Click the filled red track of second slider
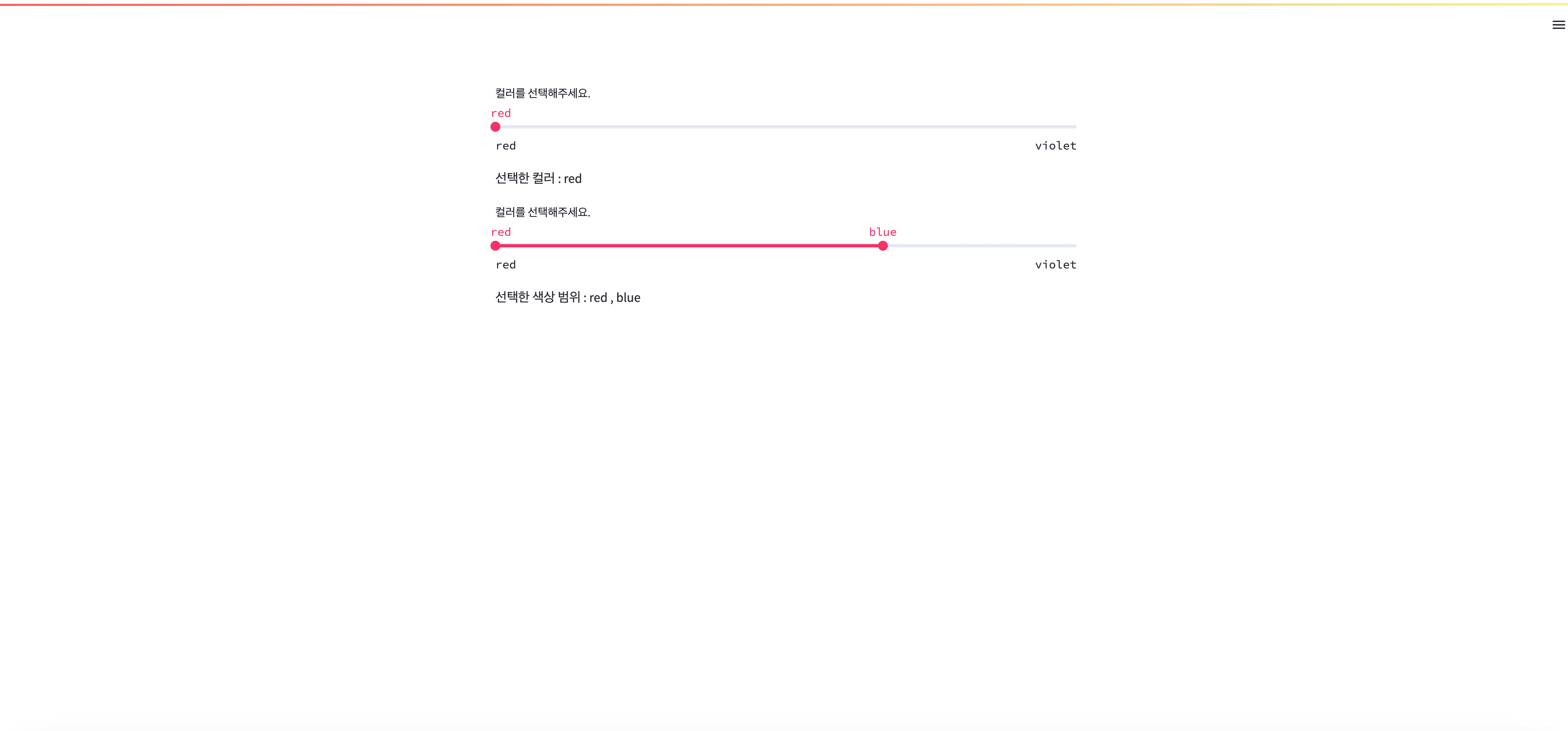 (x=688, y=246)
